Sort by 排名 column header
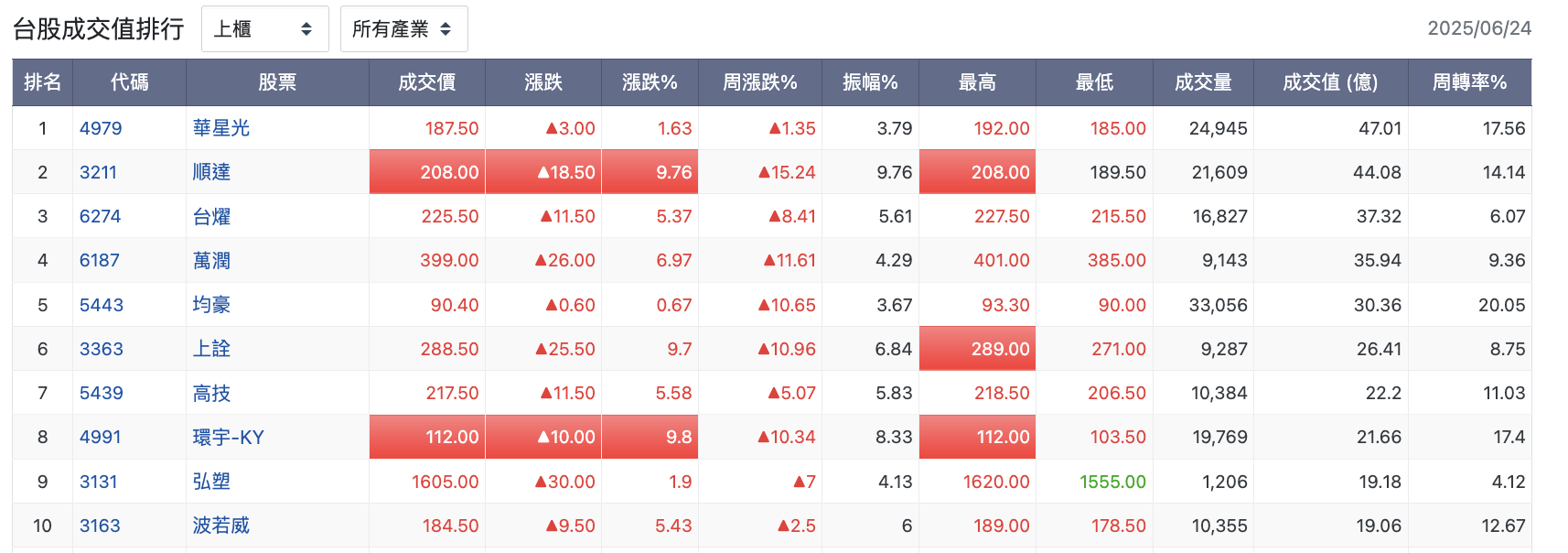 tap(42, 82)
